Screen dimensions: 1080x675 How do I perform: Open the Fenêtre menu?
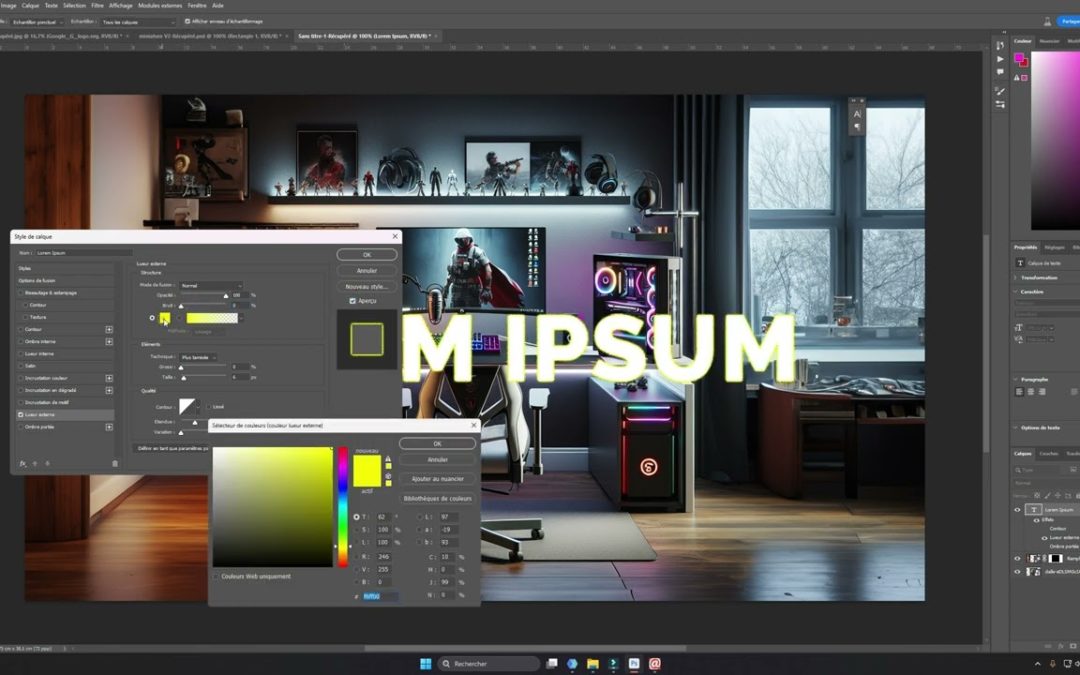pyautogui.click(x=197, y=5)
